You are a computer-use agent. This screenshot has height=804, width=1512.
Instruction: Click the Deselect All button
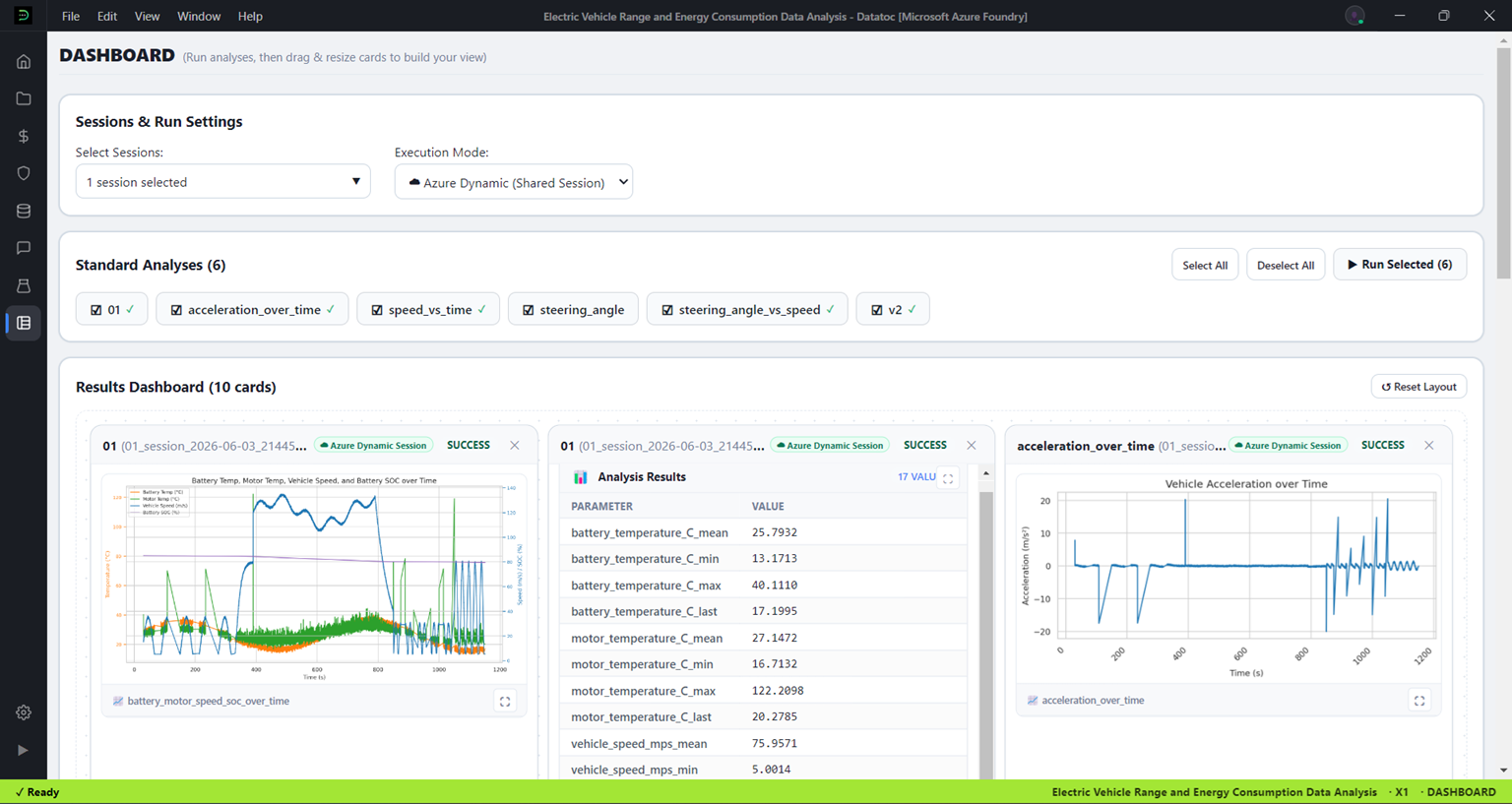(x=1286, y=265)
